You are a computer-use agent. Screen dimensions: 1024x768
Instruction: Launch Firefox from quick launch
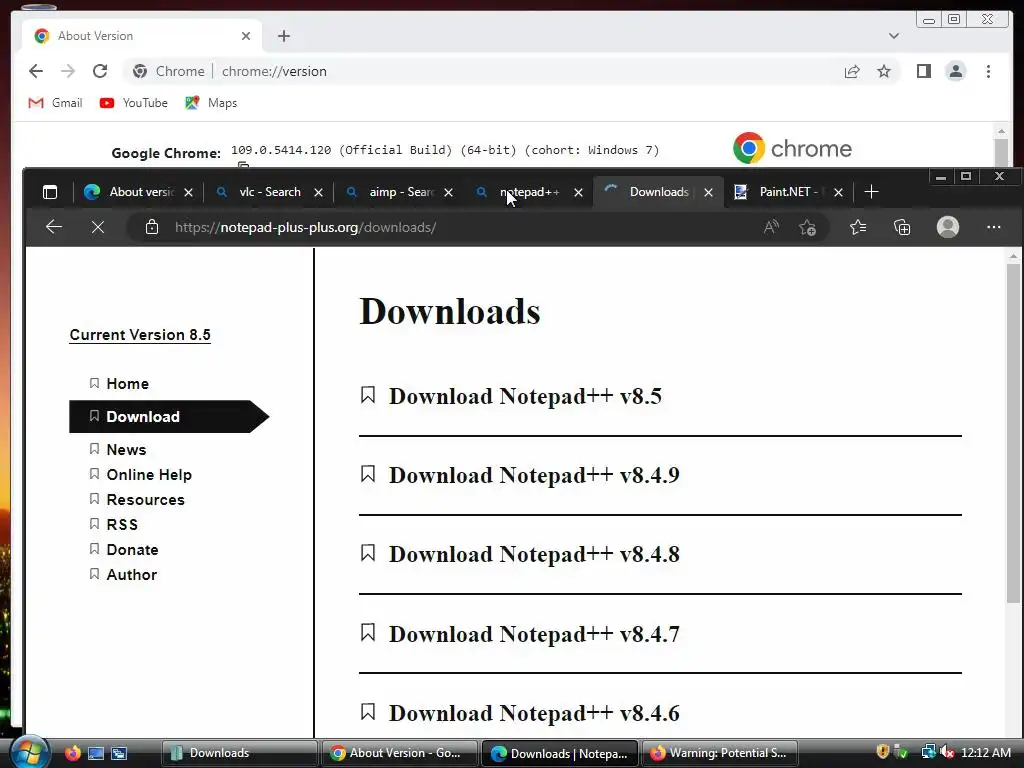[72, 753]
